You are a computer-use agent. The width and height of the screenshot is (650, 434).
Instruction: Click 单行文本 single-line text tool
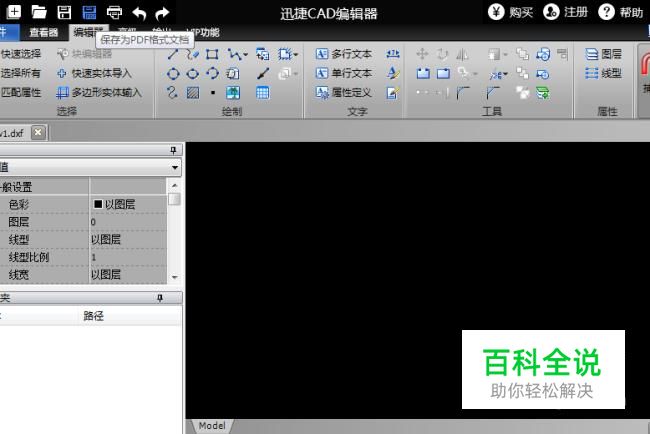pyautogui.click(x=344, y=73)
